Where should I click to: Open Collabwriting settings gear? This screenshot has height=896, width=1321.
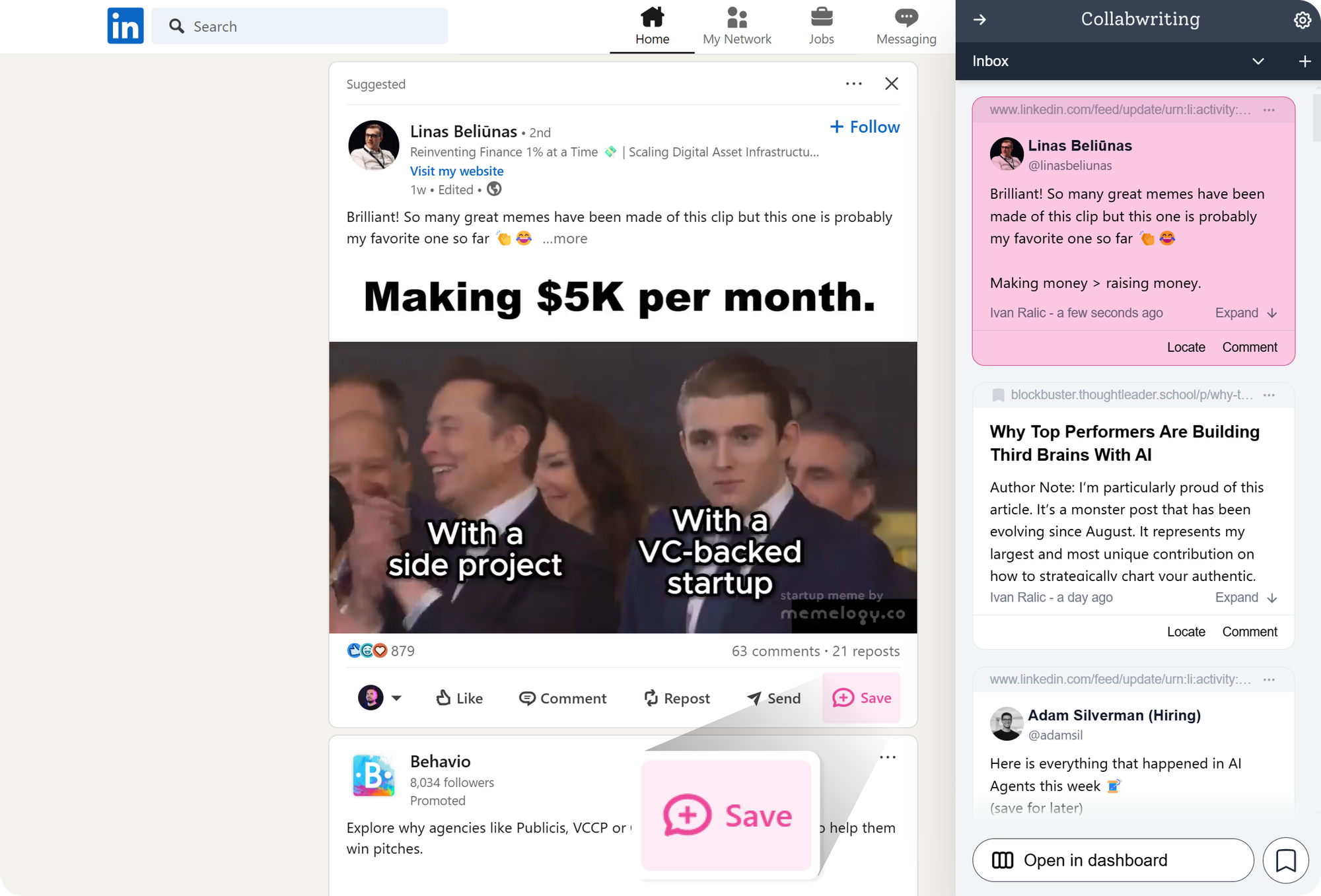(1302, 20)
